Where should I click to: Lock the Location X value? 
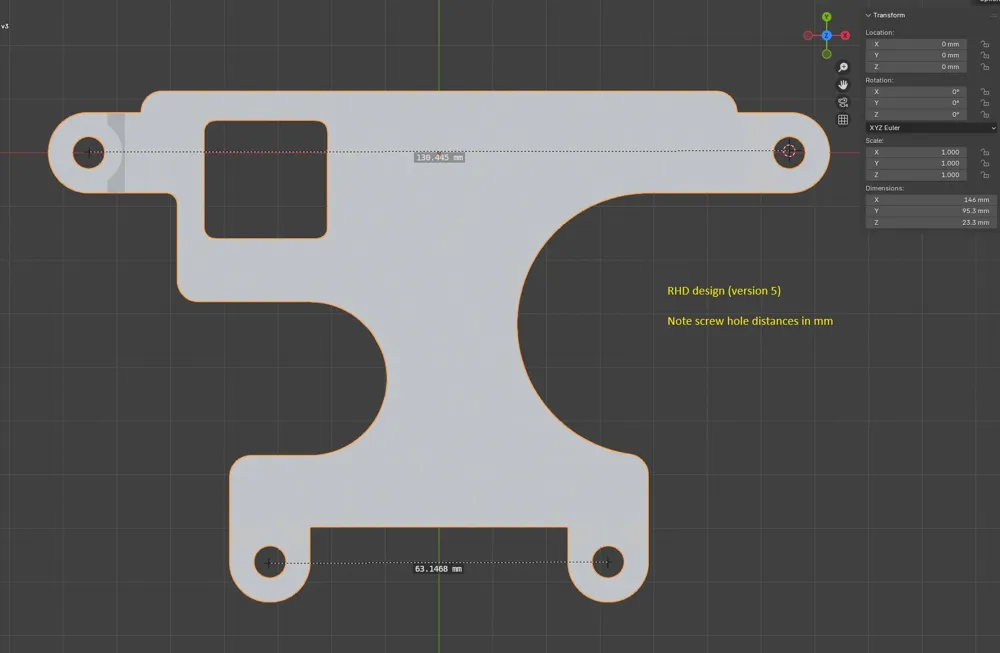click(x=985, y=44)
